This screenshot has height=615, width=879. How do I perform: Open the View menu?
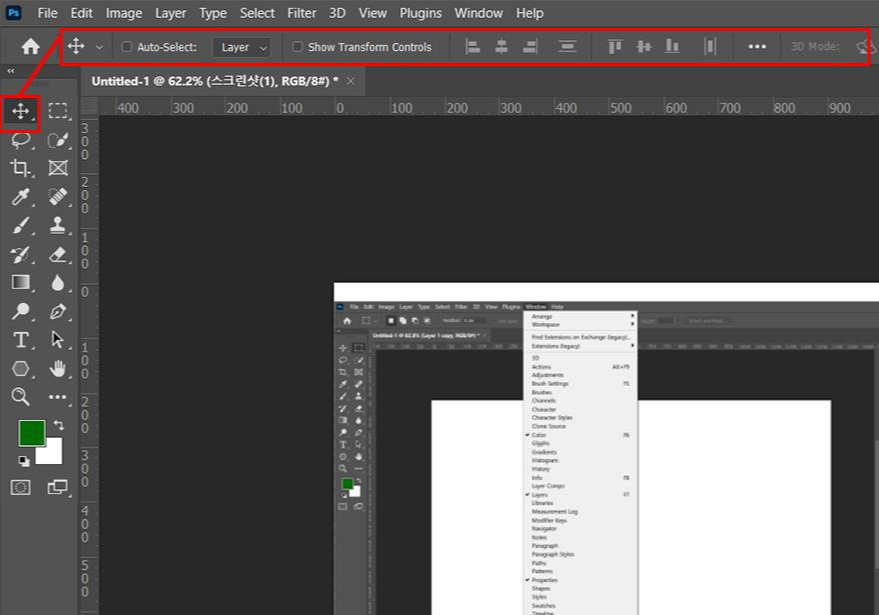pos(372,13)
